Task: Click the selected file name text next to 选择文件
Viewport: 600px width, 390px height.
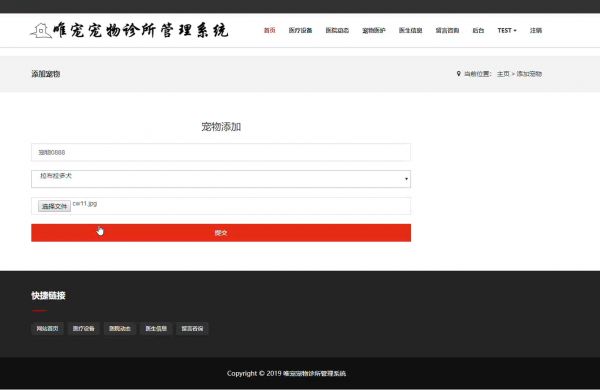Action: [85, 204]
